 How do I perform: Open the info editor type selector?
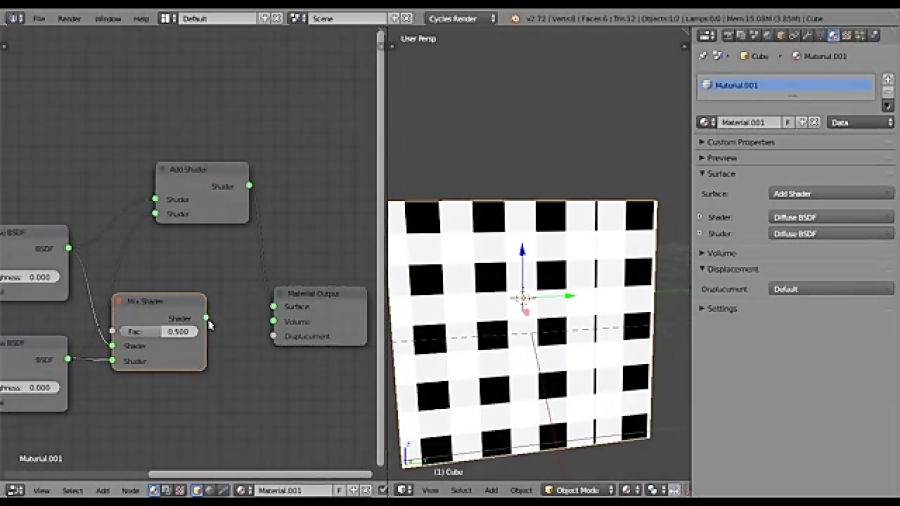[x=14, y=18]
